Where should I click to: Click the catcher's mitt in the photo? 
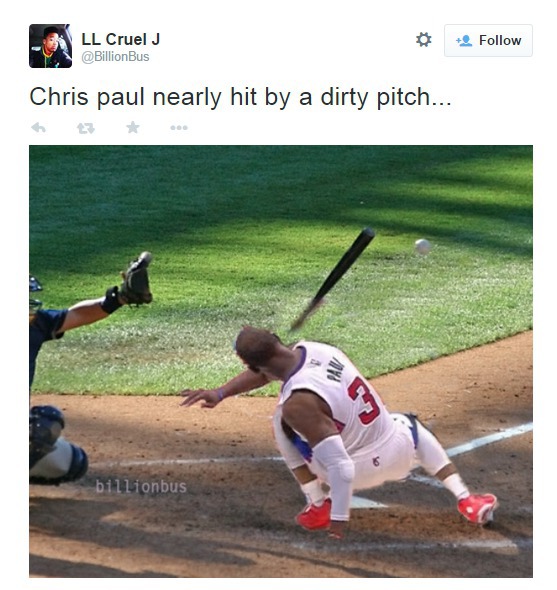tap(136, 279)
